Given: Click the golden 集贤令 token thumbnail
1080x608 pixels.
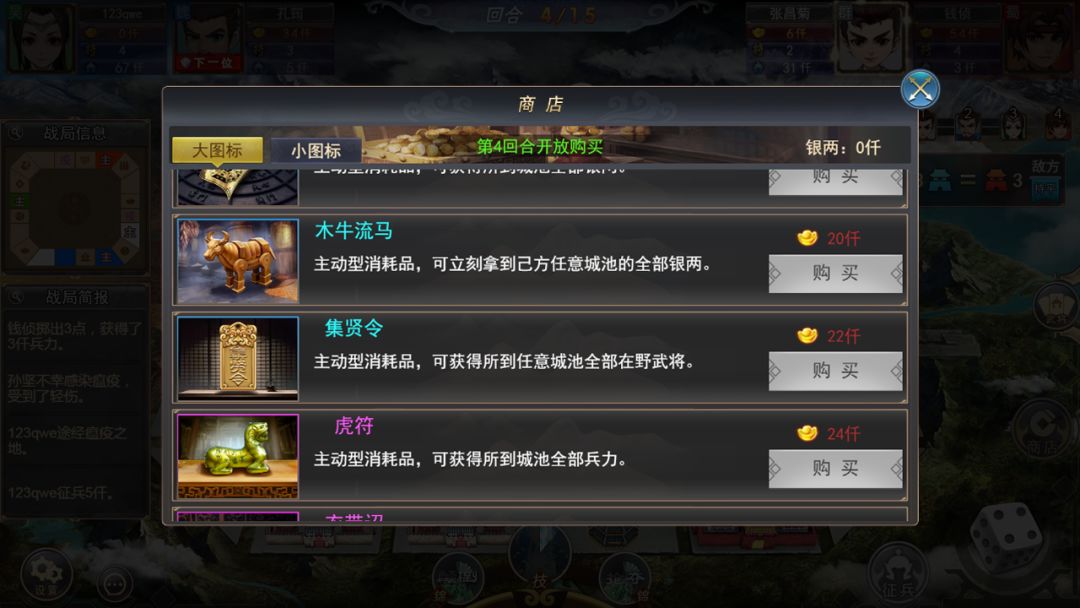Looking at the screenshot, I should 238,359.
